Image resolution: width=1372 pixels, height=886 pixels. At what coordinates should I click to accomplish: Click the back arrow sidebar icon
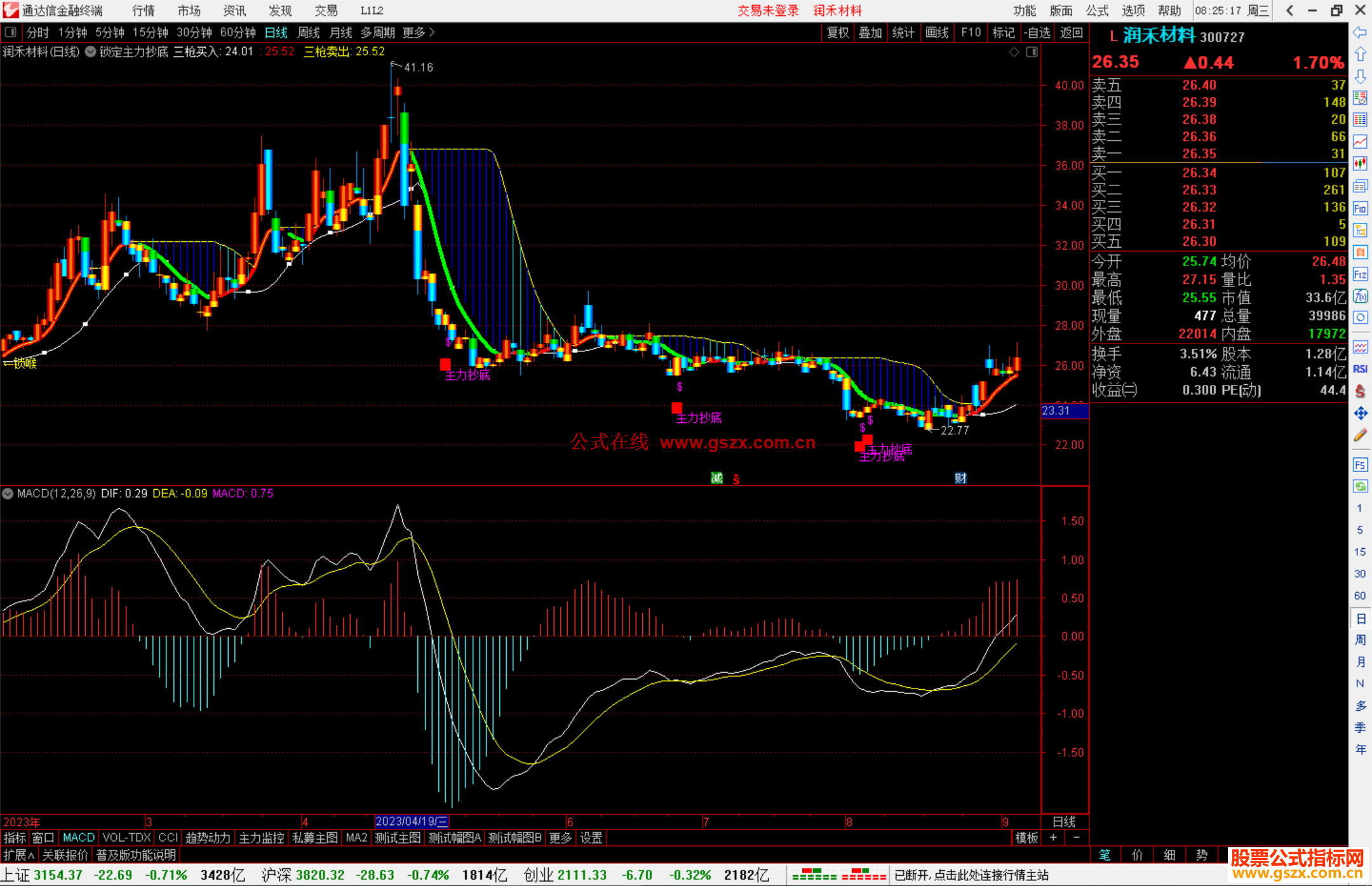tap(1360, 32)
